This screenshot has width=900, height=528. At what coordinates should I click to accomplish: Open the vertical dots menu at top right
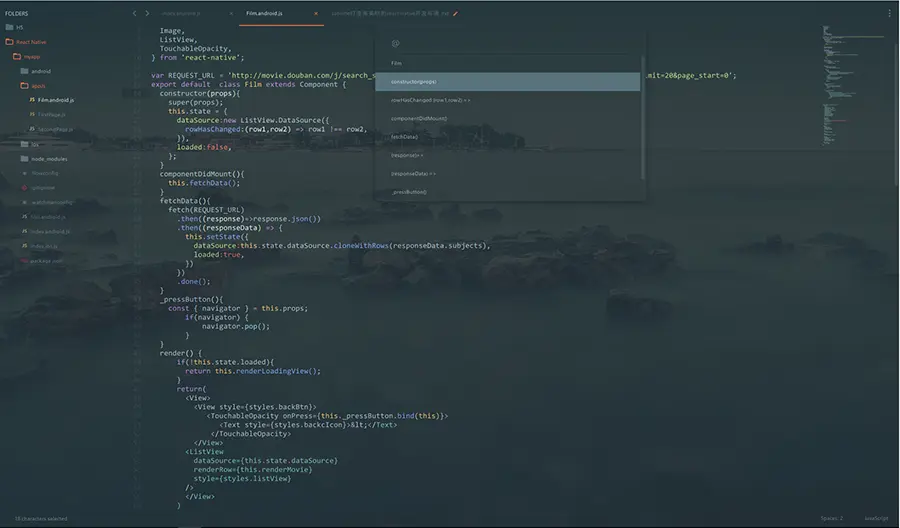[x=890, y=13]
